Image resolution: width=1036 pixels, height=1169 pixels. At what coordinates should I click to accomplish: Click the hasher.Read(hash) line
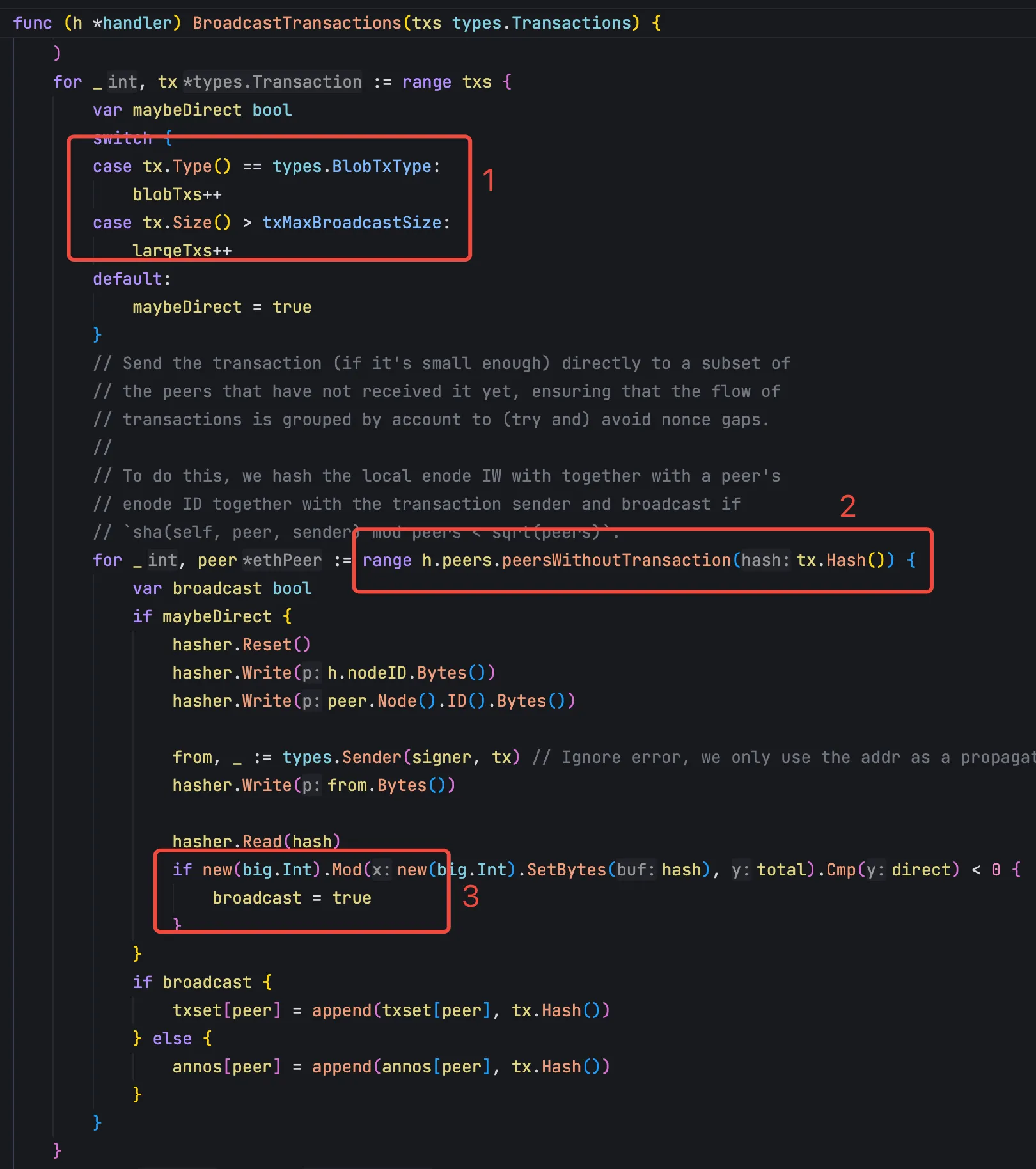(256, 841)
